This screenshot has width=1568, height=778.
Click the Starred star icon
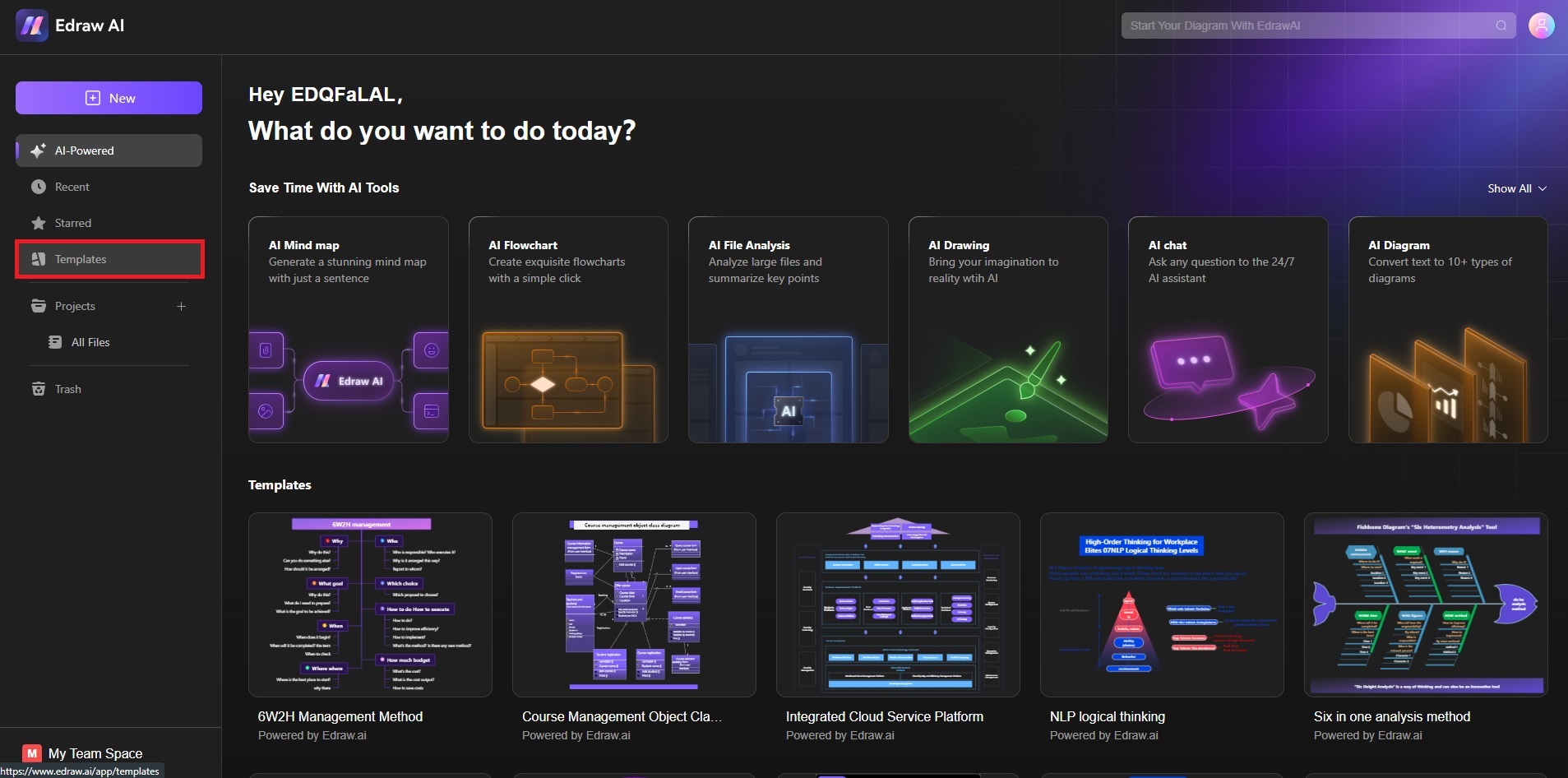point(39,223)
